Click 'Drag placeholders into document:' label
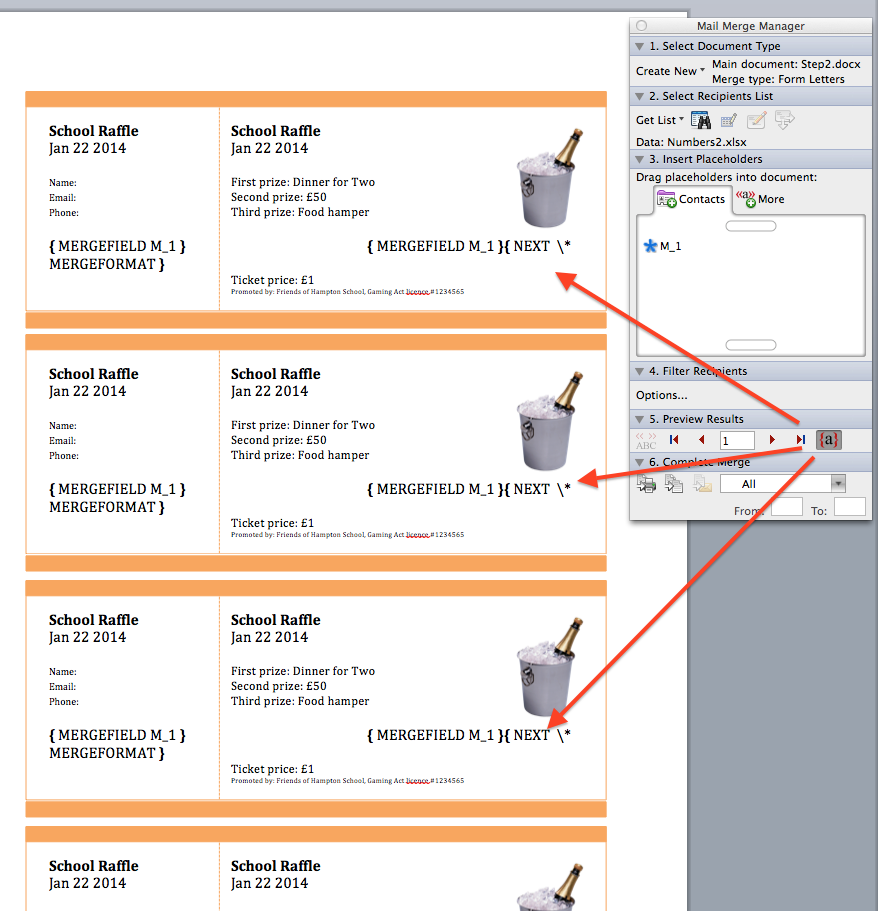 [x=726, y=177]
